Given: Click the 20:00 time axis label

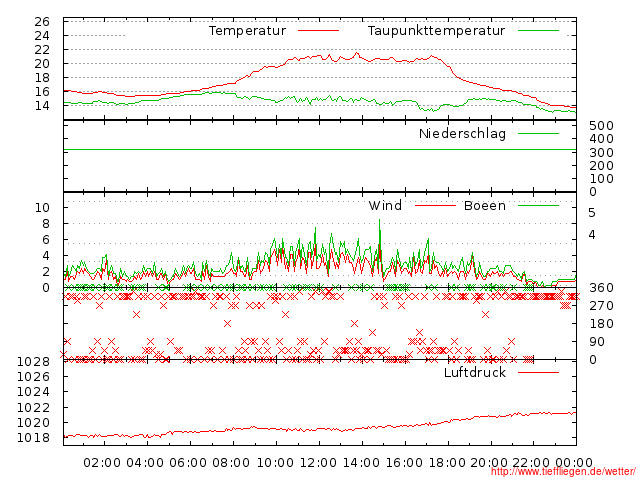Looking at the screenshot, I should click(489, 463).
